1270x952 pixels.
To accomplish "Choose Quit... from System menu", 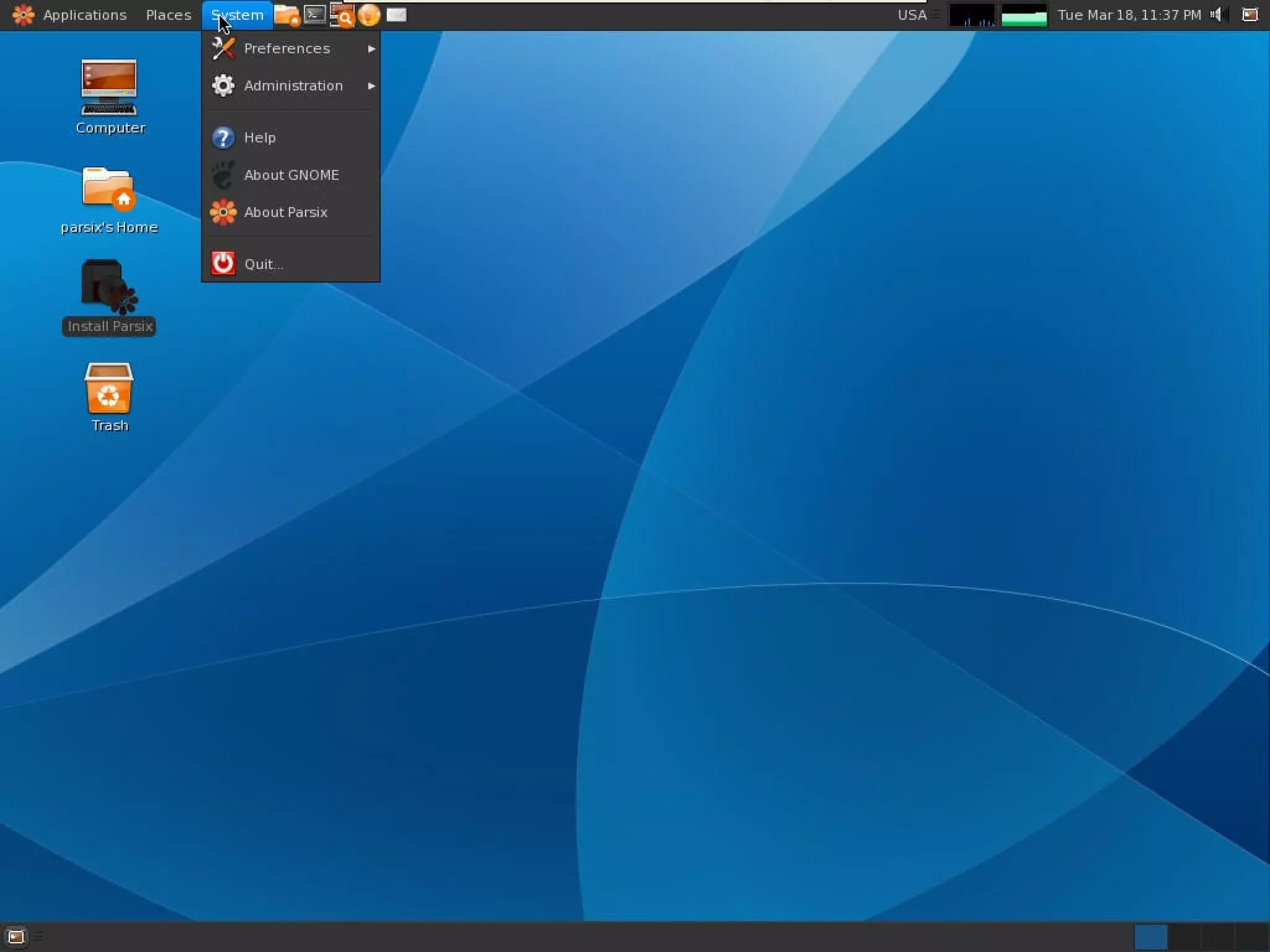I will pos(264,264).
